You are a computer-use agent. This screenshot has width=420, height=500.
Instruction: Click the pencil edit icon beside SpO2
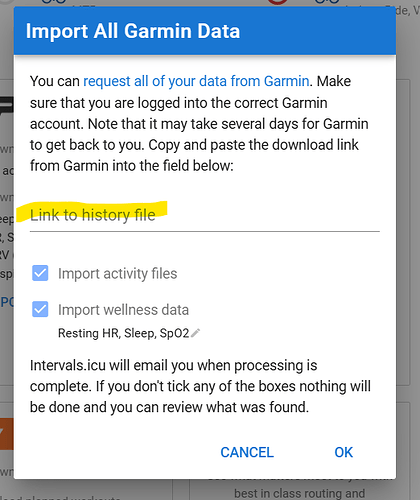(x=195, y=333)
